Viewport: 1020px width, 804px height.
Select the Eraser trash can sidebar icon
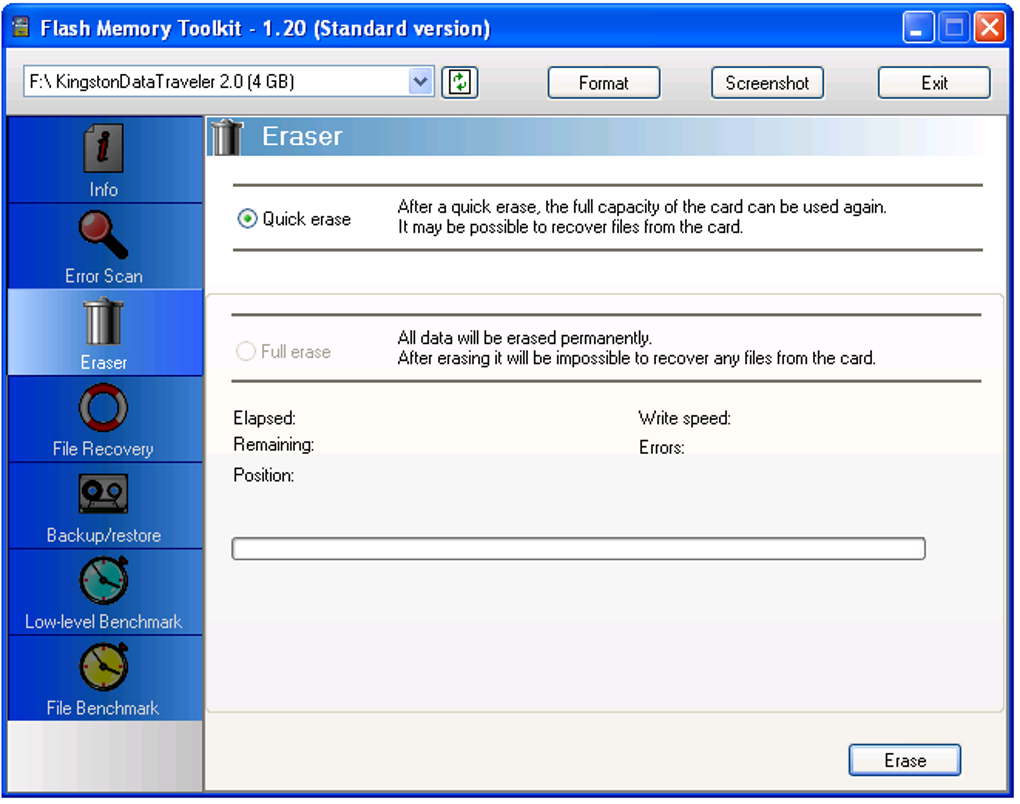103,321
